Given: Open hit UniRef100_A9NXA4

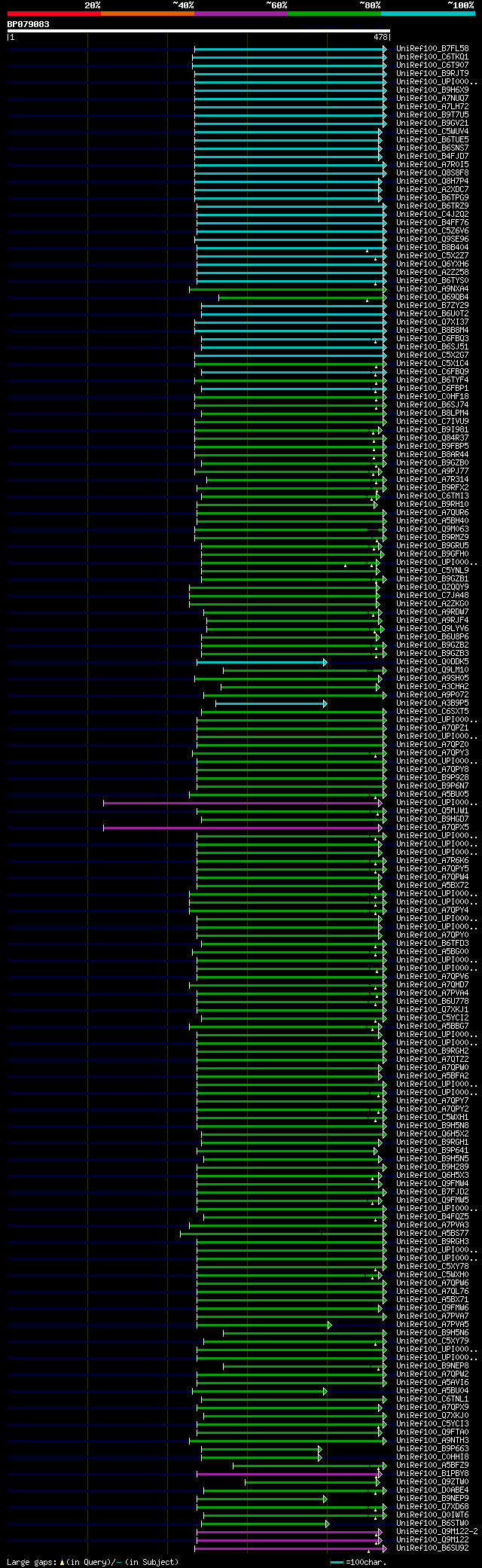Looking at the screenshot, I should [x=432, y=288].
